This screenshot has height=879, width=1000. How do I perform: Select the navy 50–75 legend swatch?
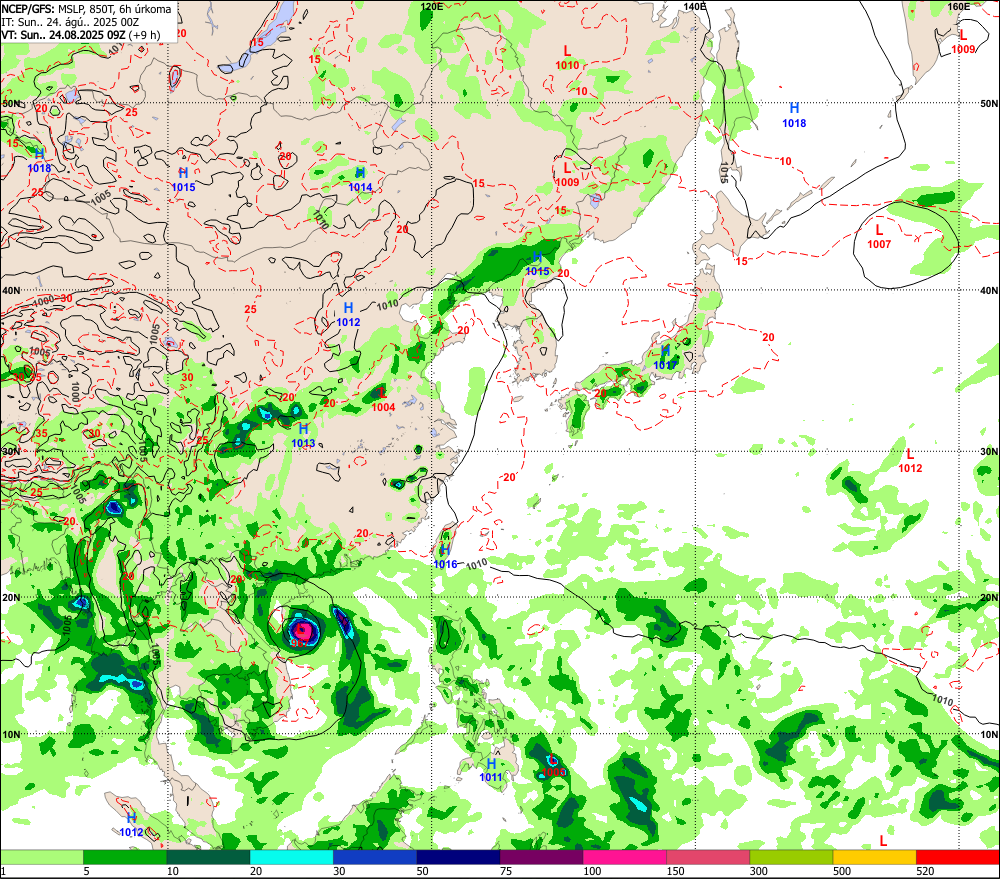[458, 857]
